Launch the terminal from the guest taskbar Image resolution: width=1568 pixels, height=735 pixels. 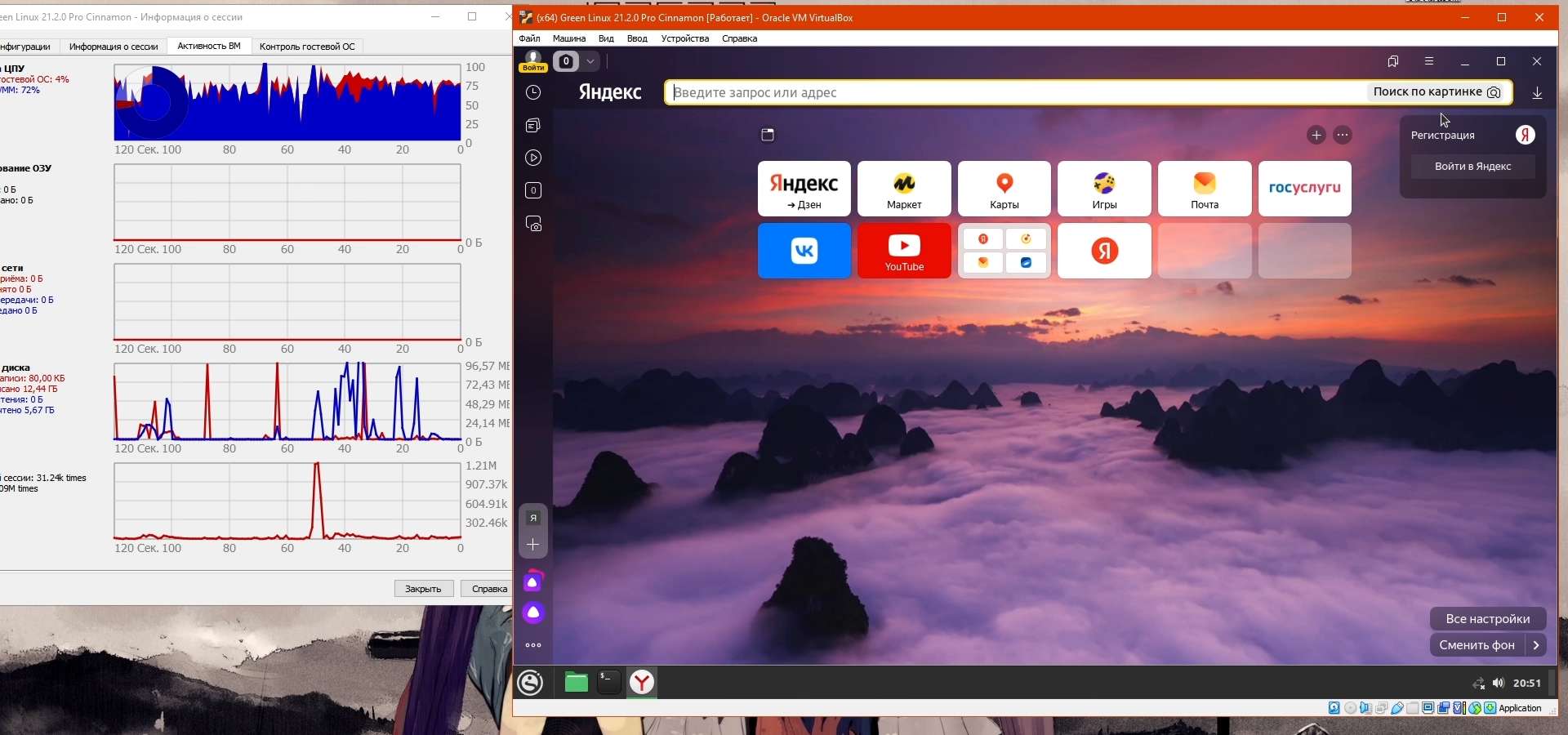click(609, 682)
